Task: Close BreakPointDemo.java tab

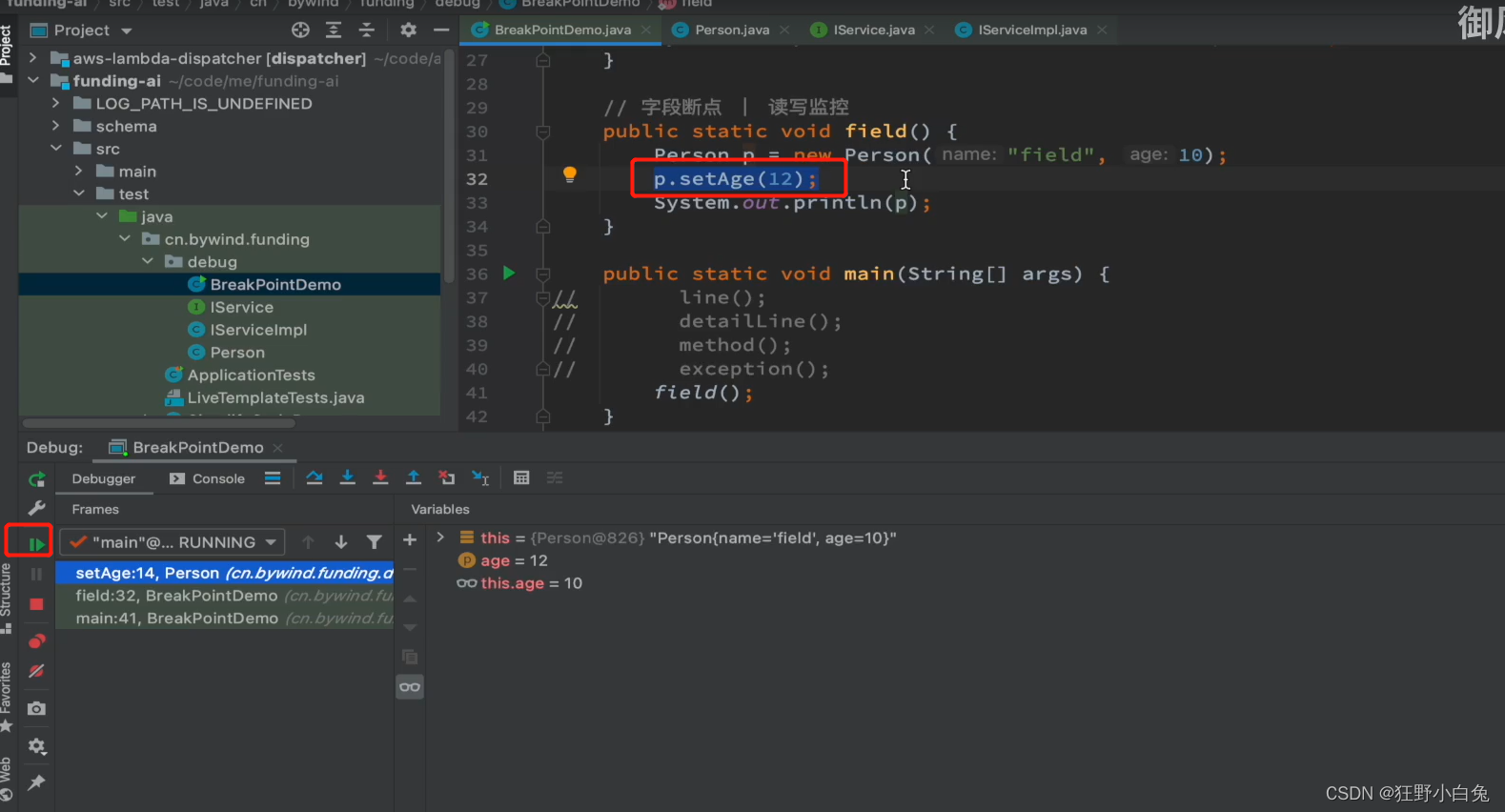Action: (646, 30)
